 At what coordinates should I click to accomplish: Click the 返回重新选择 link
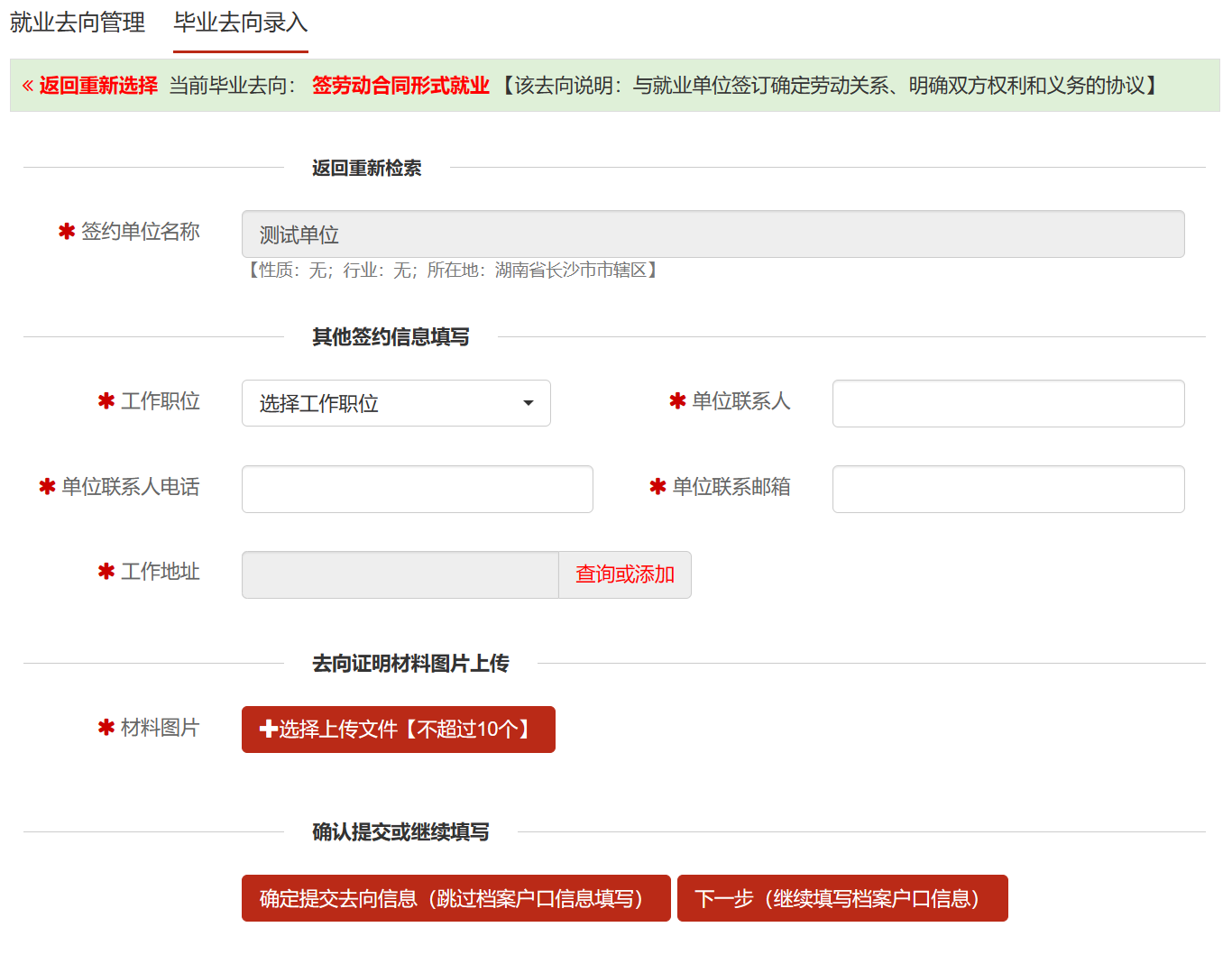point(98,86)
